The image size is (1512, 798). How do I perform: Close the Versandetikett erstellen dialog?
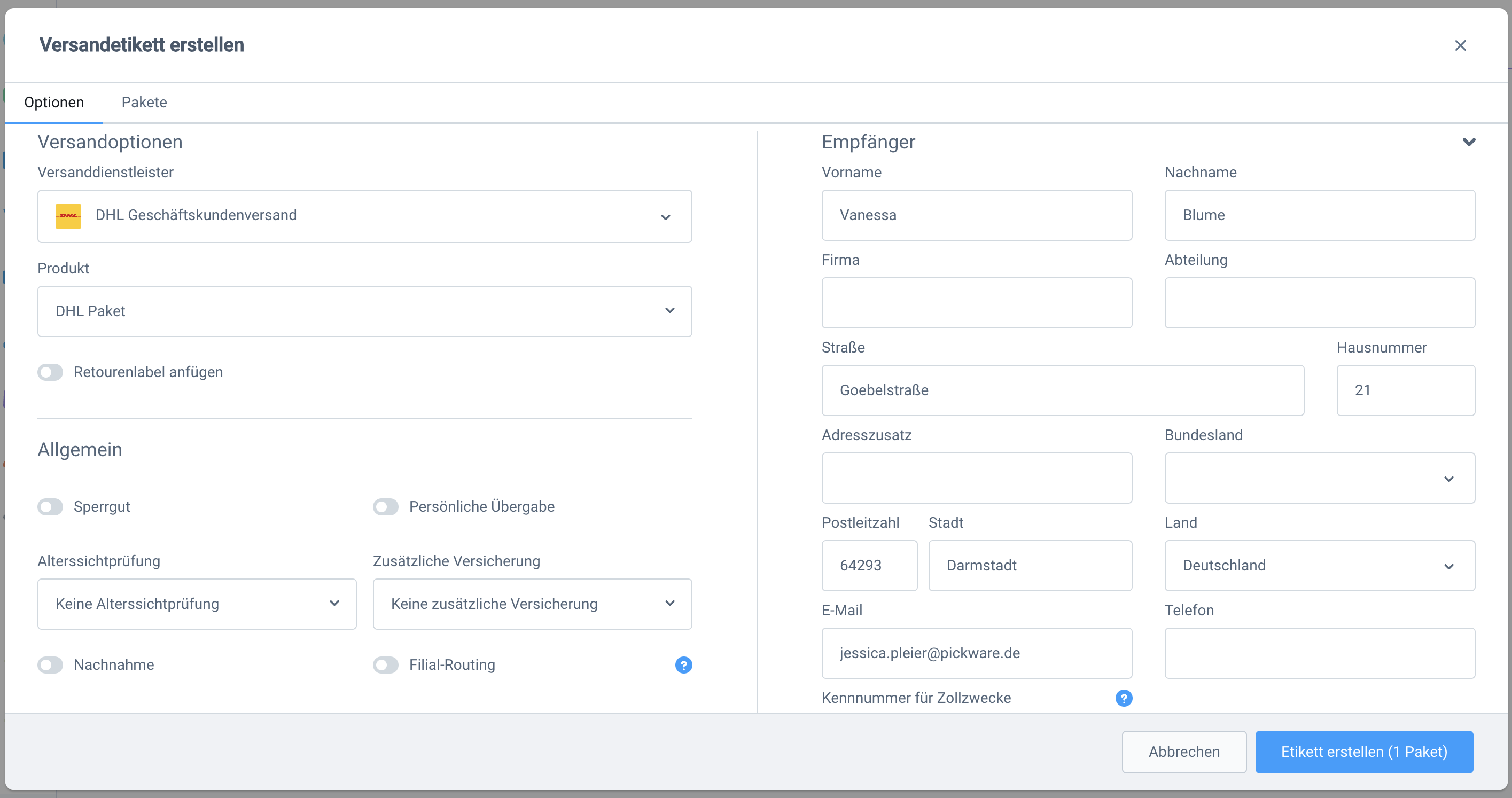(x=1460, y=45)
